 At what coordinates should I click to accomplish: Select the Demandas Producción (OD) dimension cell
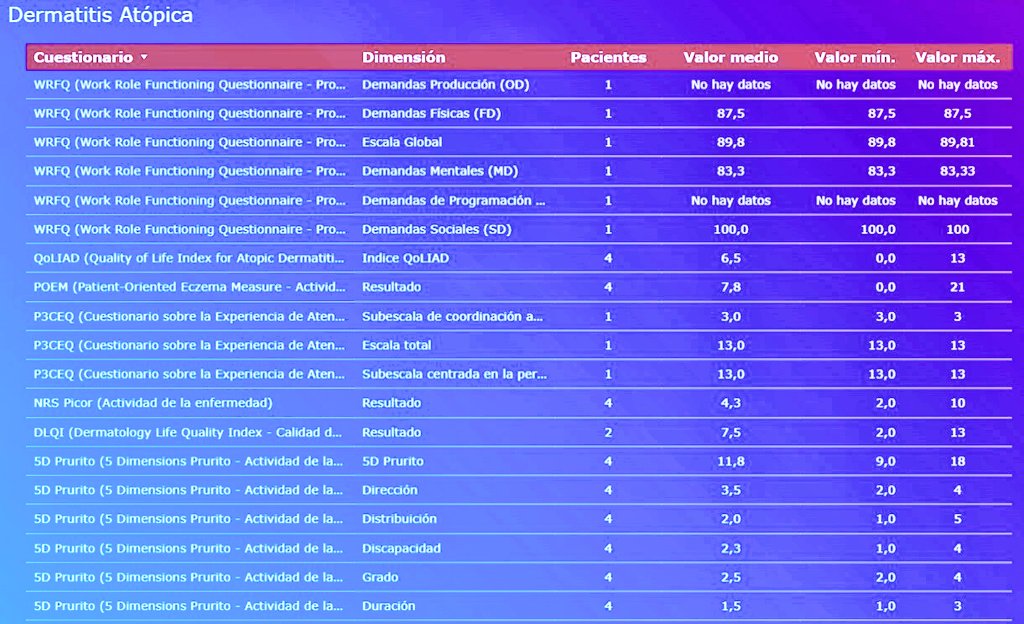pos(445,85)
